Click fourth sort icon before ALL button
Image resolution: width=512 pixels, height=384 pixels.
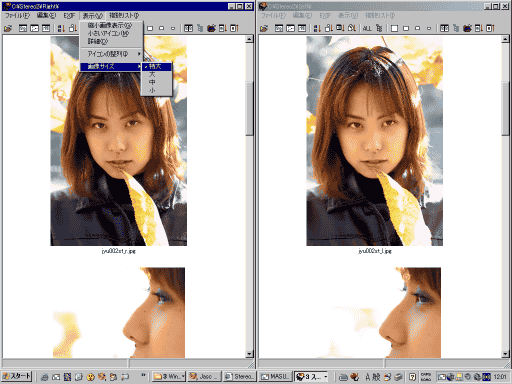click(x=352, y=28)
